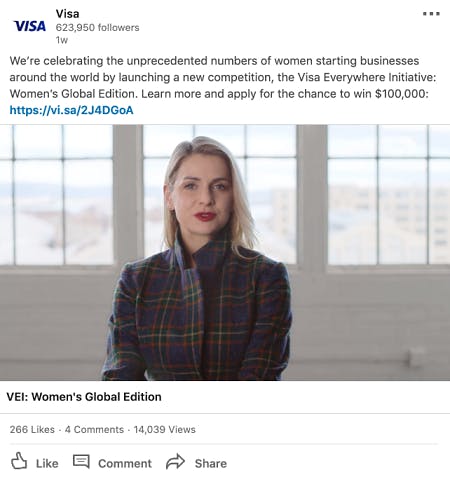Click the thumbs-up Like icon
Screen dimensions: 450x477
pos(19,461)
